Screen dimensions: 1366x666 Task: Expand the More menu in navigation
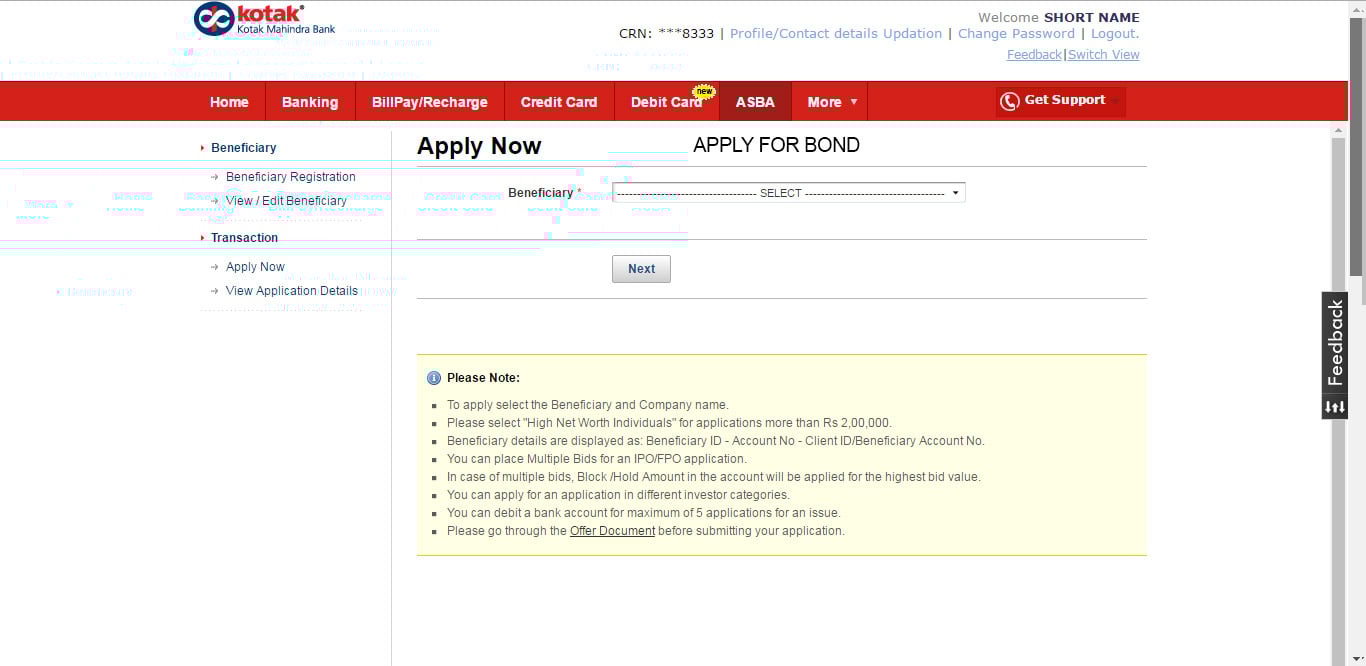point(831,102)
